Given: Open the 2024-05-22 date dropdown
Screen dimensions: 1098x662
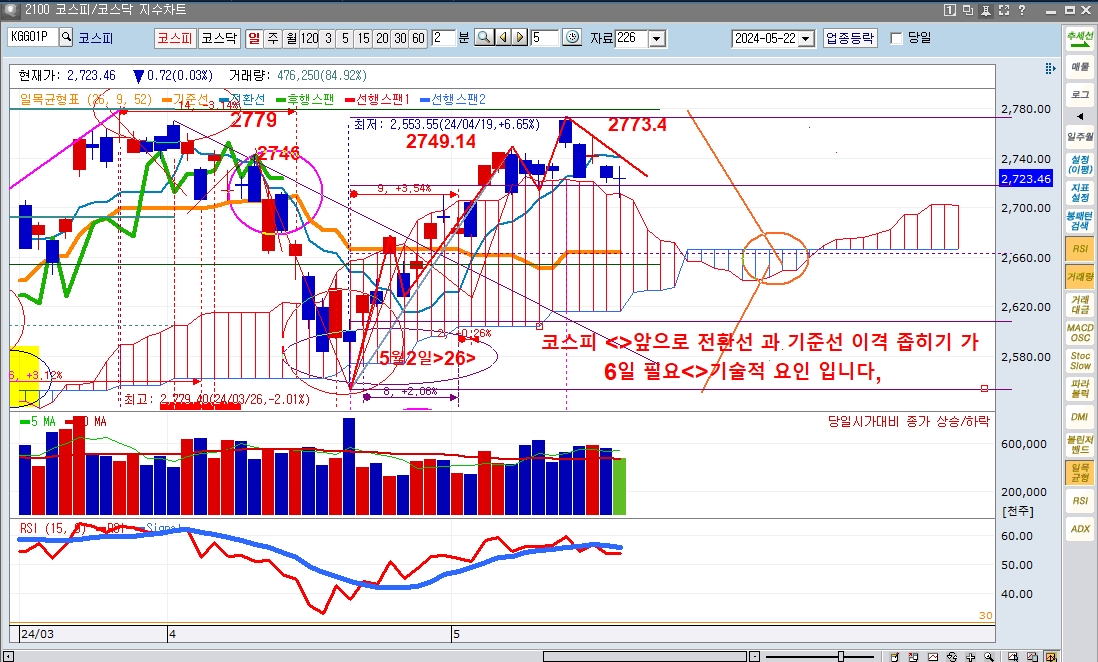Looking at the screenshot, I should tap(806, 39).
